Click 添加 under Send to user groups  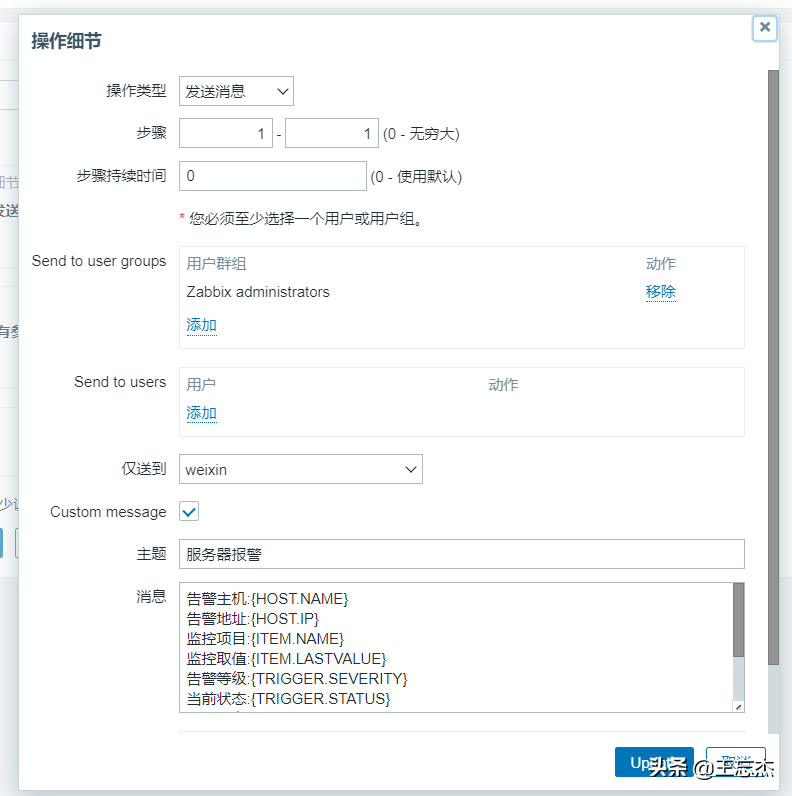(x=202, y=325)
